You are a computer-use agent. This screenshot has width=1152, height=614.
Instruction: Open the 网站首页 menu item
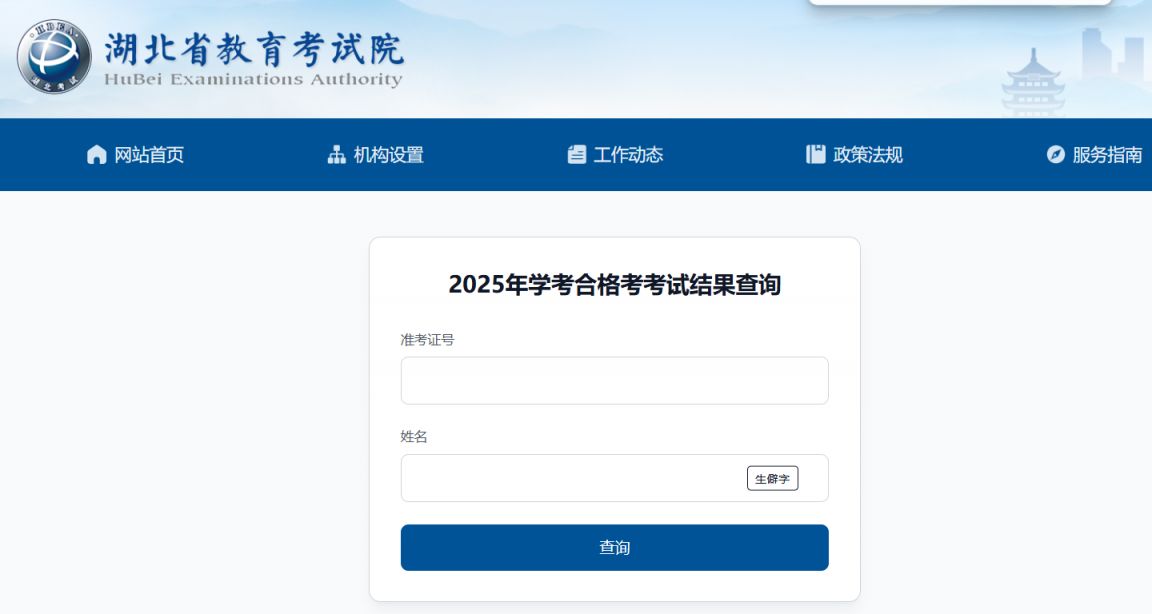[149, 155]
